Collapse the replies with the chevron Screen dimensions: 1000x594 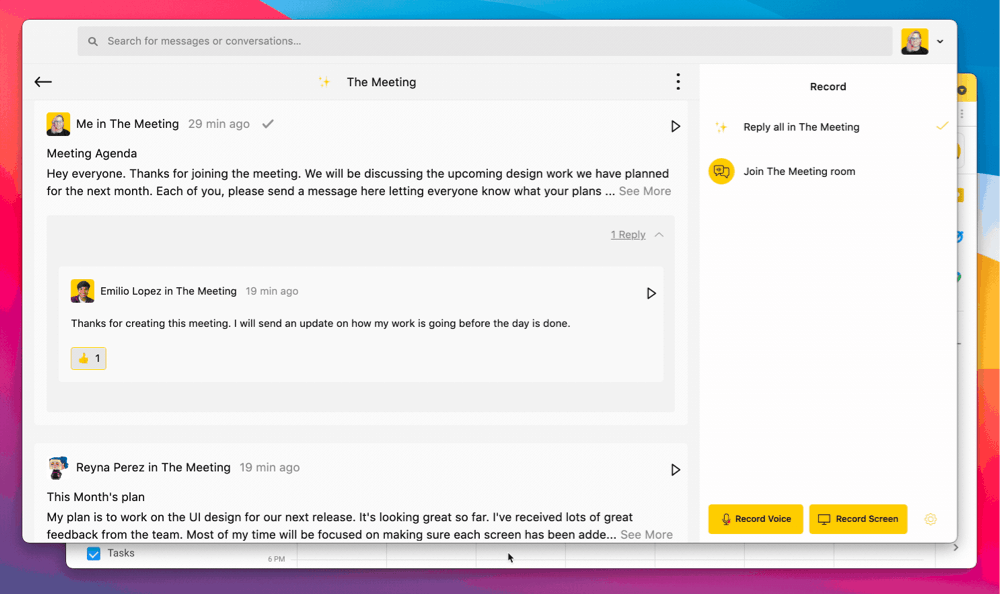pyautogui.click(x=659, y=235)
